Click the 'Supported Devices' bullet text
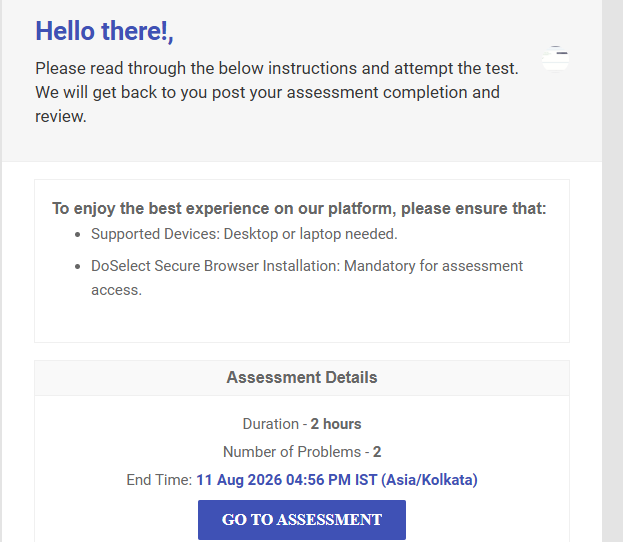The image size is (623, 542). (244, 234)
